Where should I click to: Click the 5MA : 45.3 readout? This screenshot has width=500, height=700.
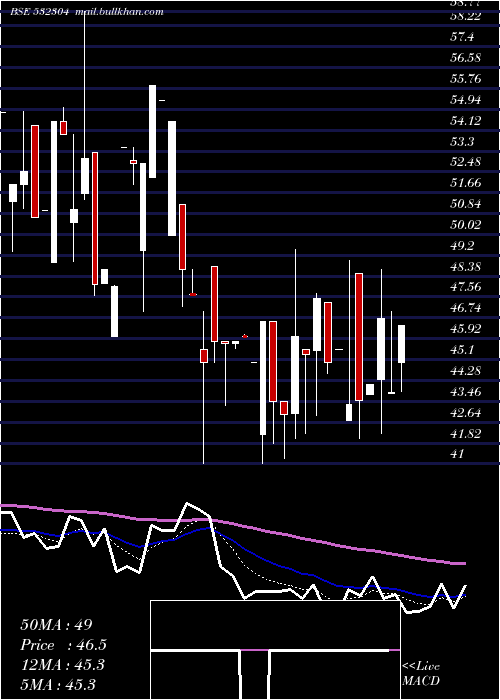58,684
